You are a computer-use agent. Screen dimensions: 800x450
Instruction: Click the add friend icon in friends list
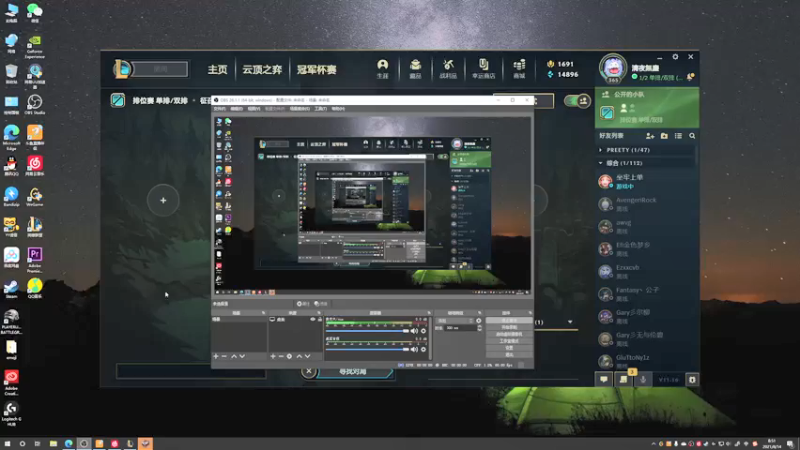[650, 136]
